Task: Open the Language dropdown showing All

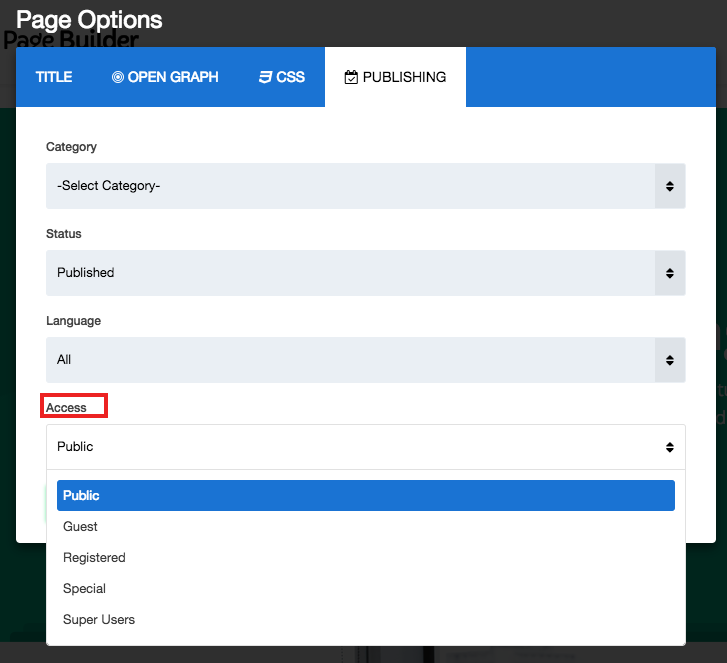Action: [x=365, y=360]
